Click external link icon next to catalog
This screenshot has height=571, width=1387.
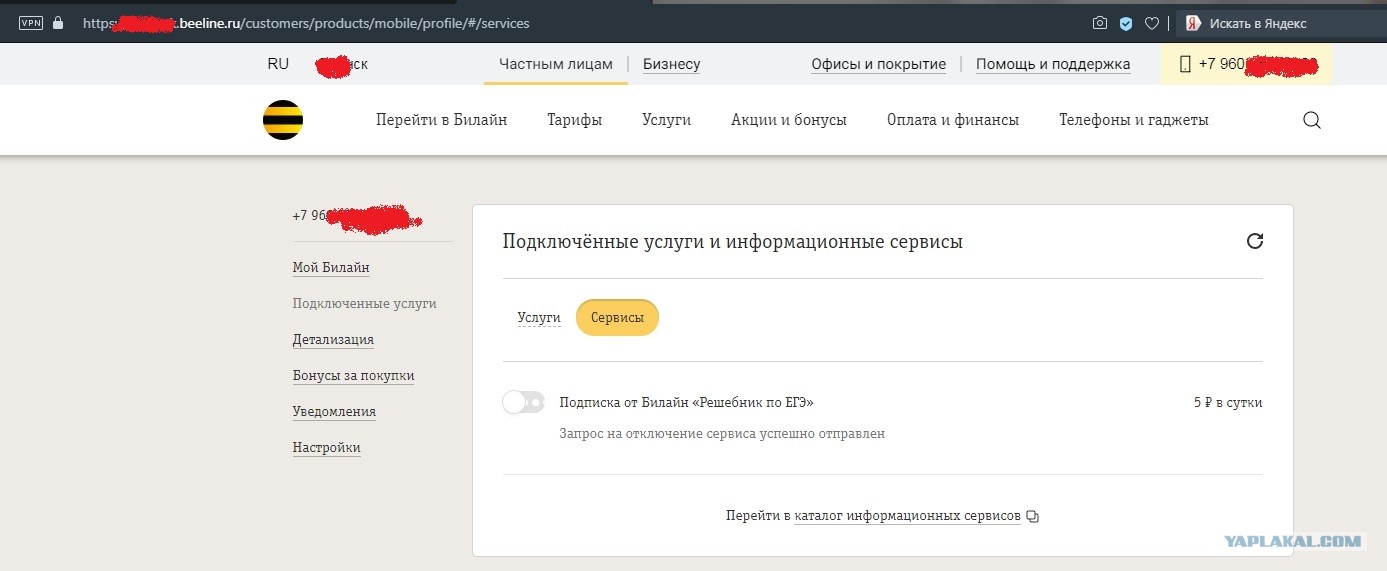coord(1033,517)
